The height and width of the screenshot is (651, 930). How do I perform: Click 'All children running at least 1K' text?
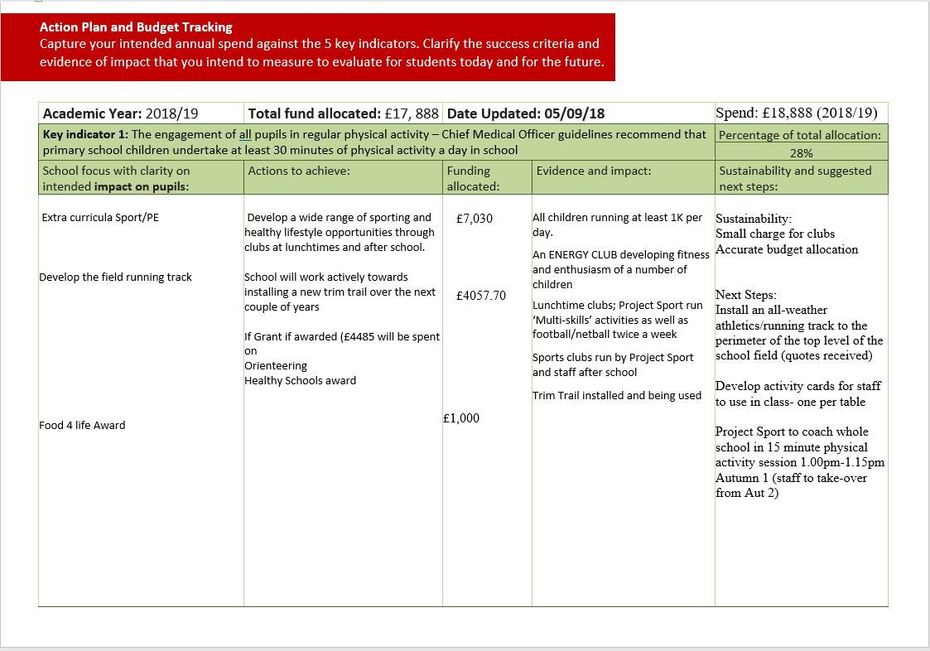click(x=617, y=225)
